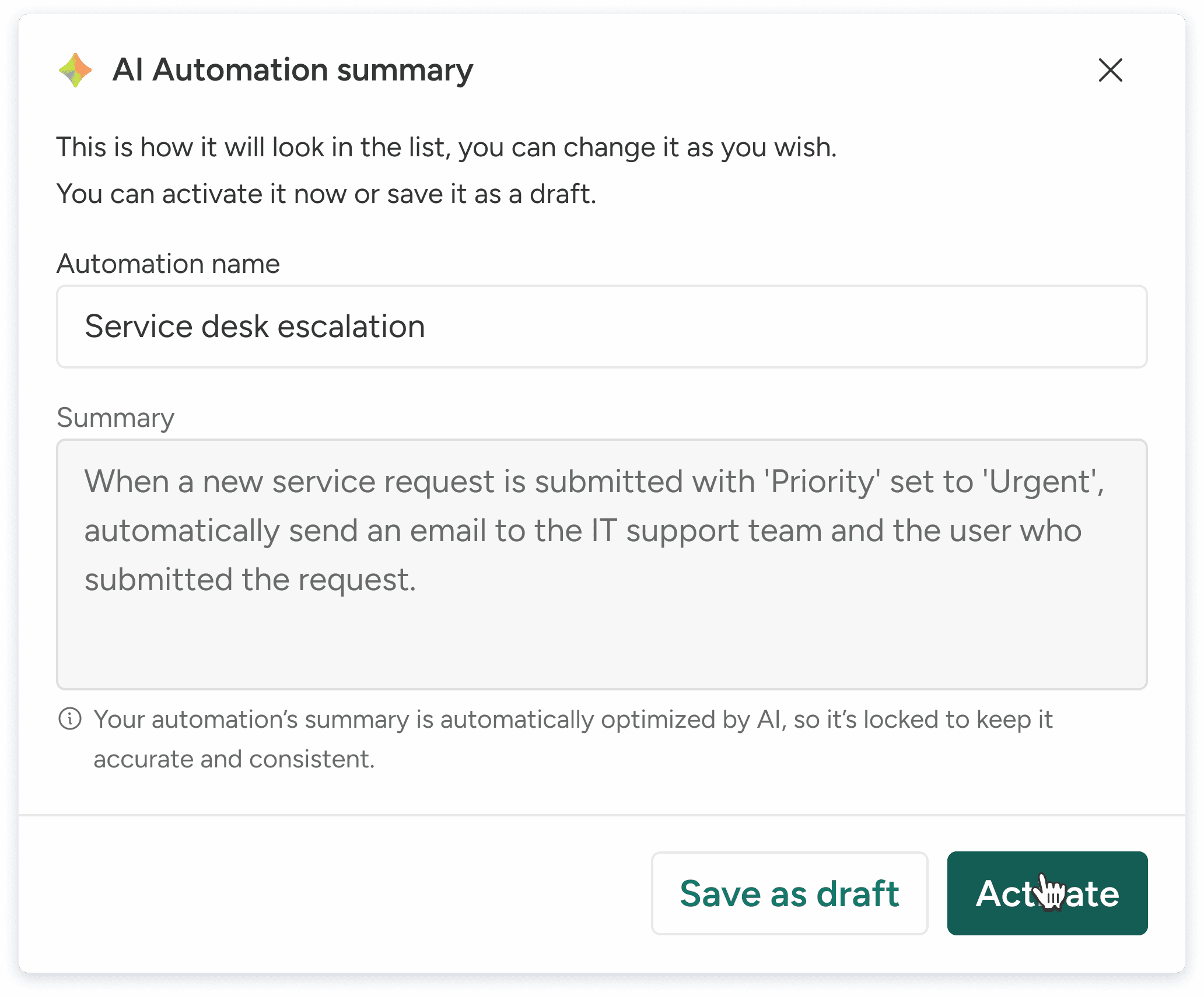Screen dimensions: 1204x996
Task: Click the word 'Priority' in the summary
Action: 825,482
